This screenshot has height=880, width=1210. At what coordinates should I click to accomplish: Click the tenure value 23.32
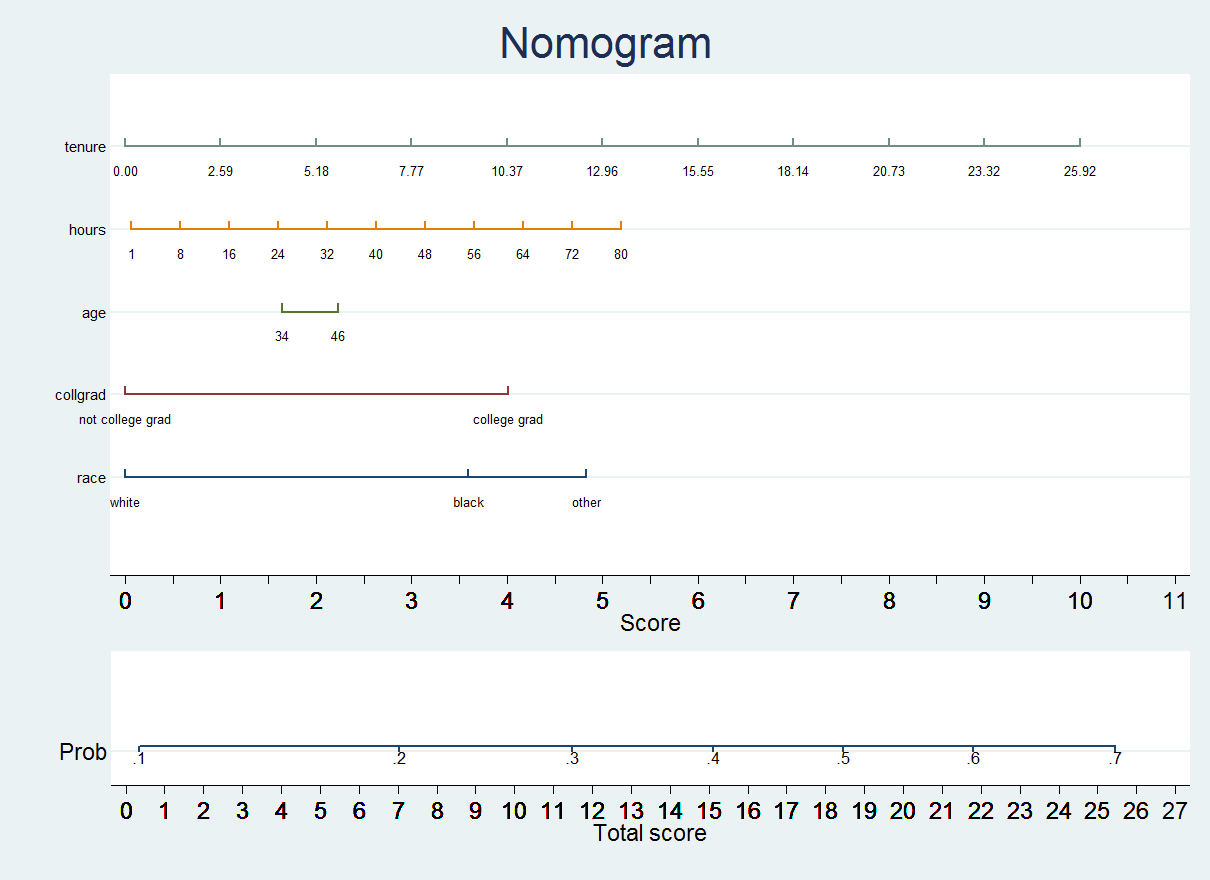[x=984, y=172]
